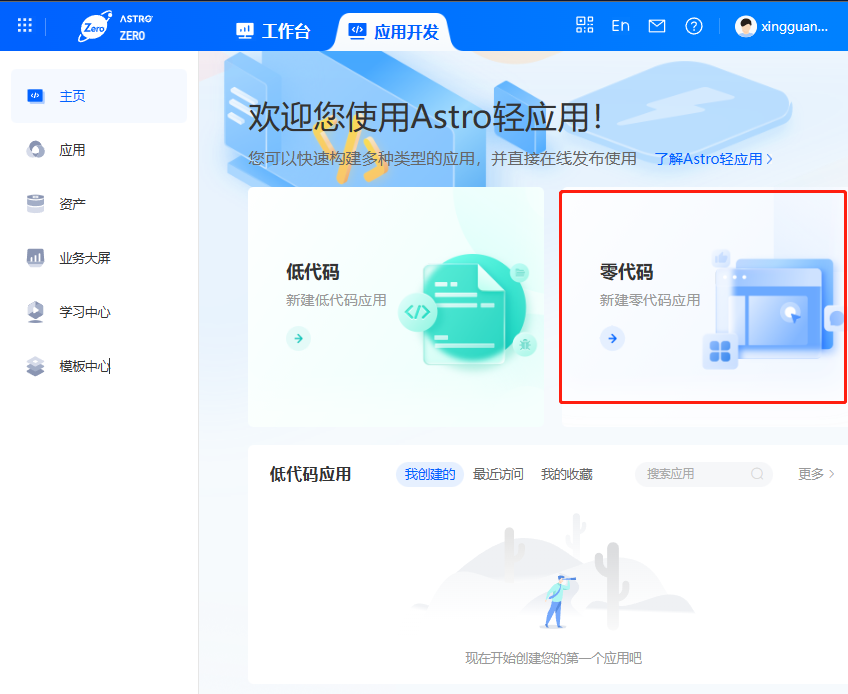Click the 低代码 card title
The width and height of the screenshot is (848, 694).
(313, 272)
